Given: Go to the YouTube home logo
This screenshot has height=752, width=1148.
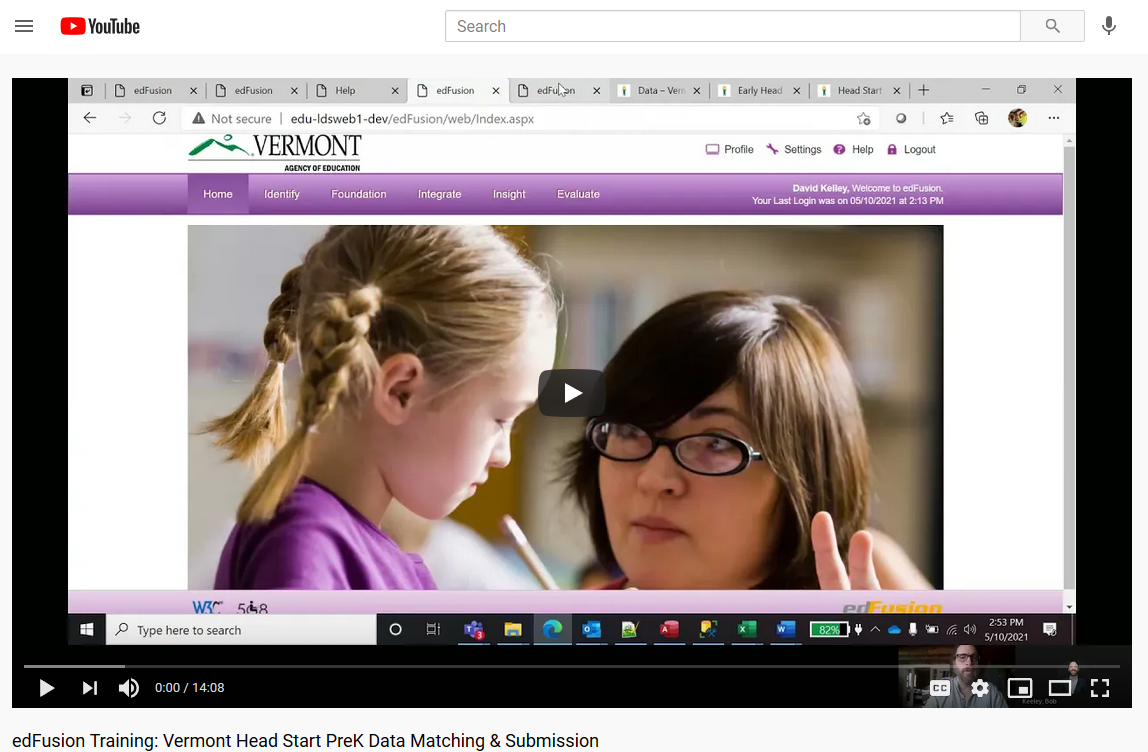Looking at the screenshot, I should click(100, 26).
